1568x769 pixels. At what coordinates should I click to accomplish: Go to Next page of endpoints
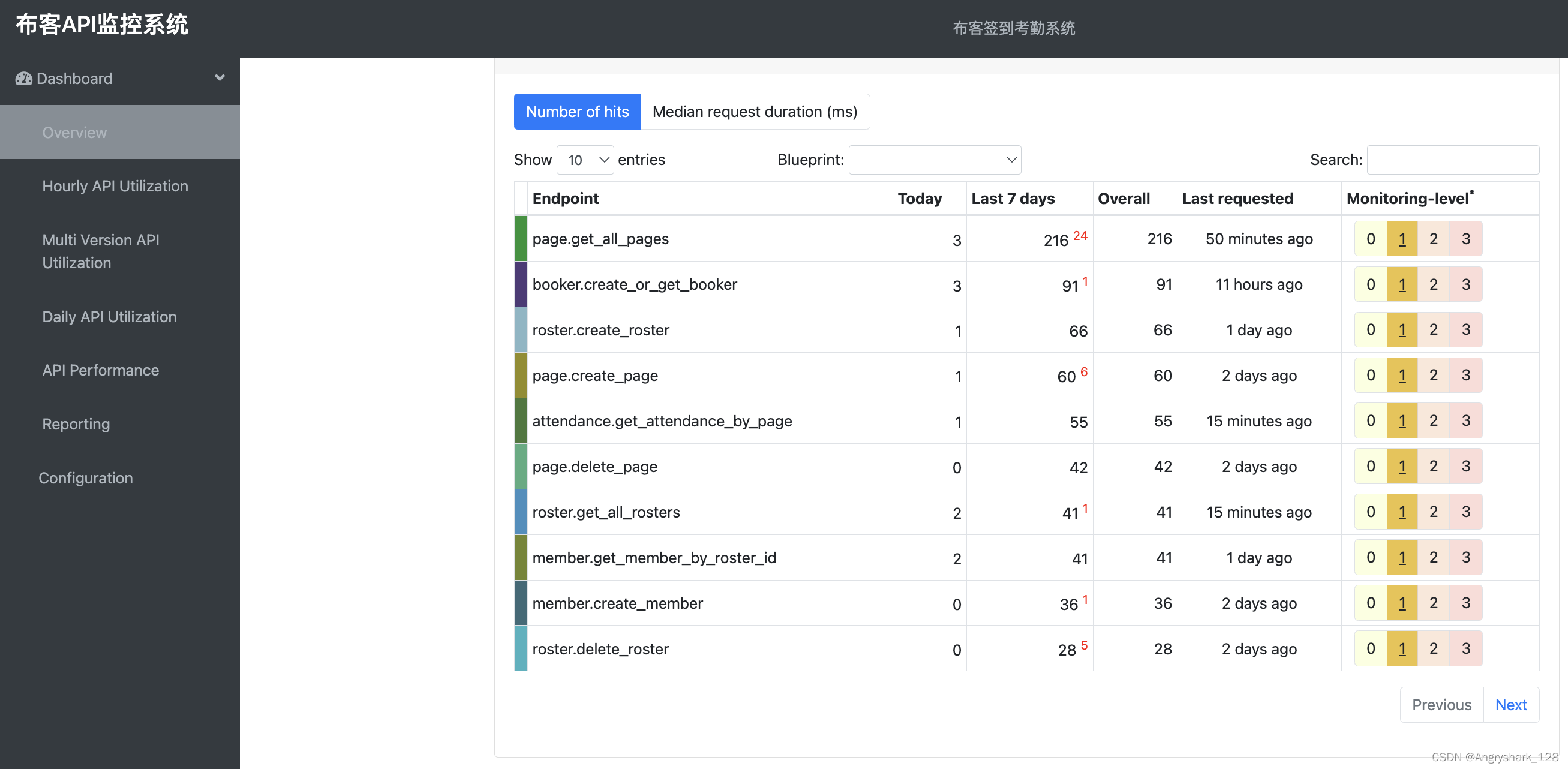tap(1510, 705)
